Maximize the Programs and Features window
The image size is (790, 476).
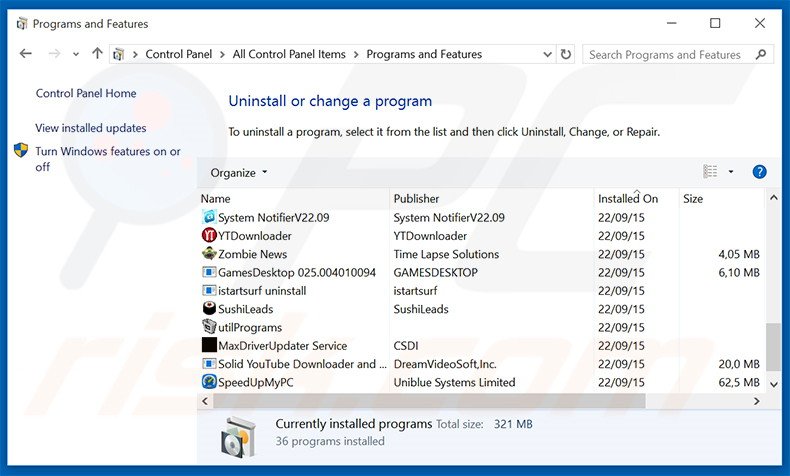pos(715,23)
